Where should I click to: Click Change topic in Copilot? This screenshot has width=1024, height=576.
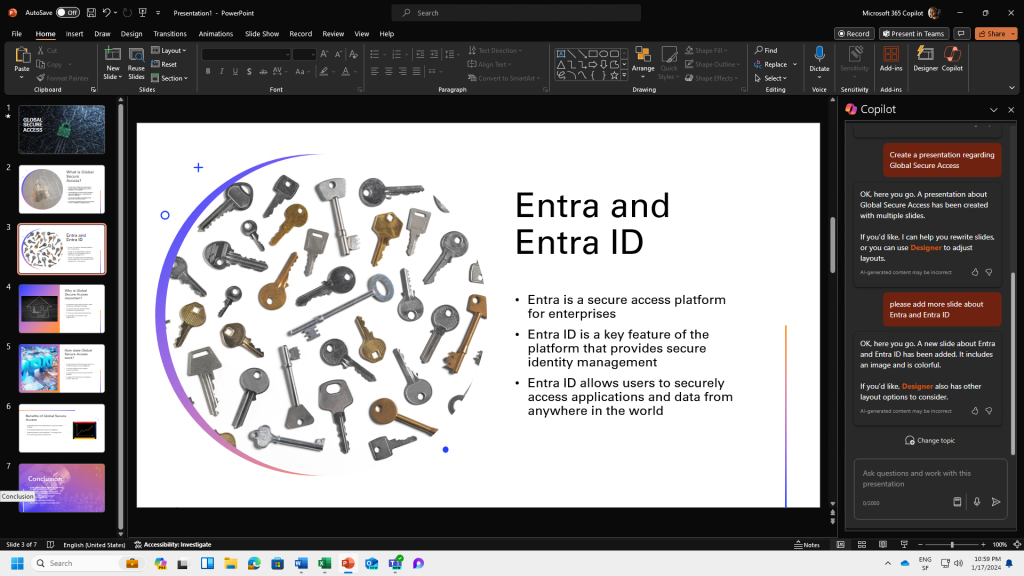[x=930, y=440]
